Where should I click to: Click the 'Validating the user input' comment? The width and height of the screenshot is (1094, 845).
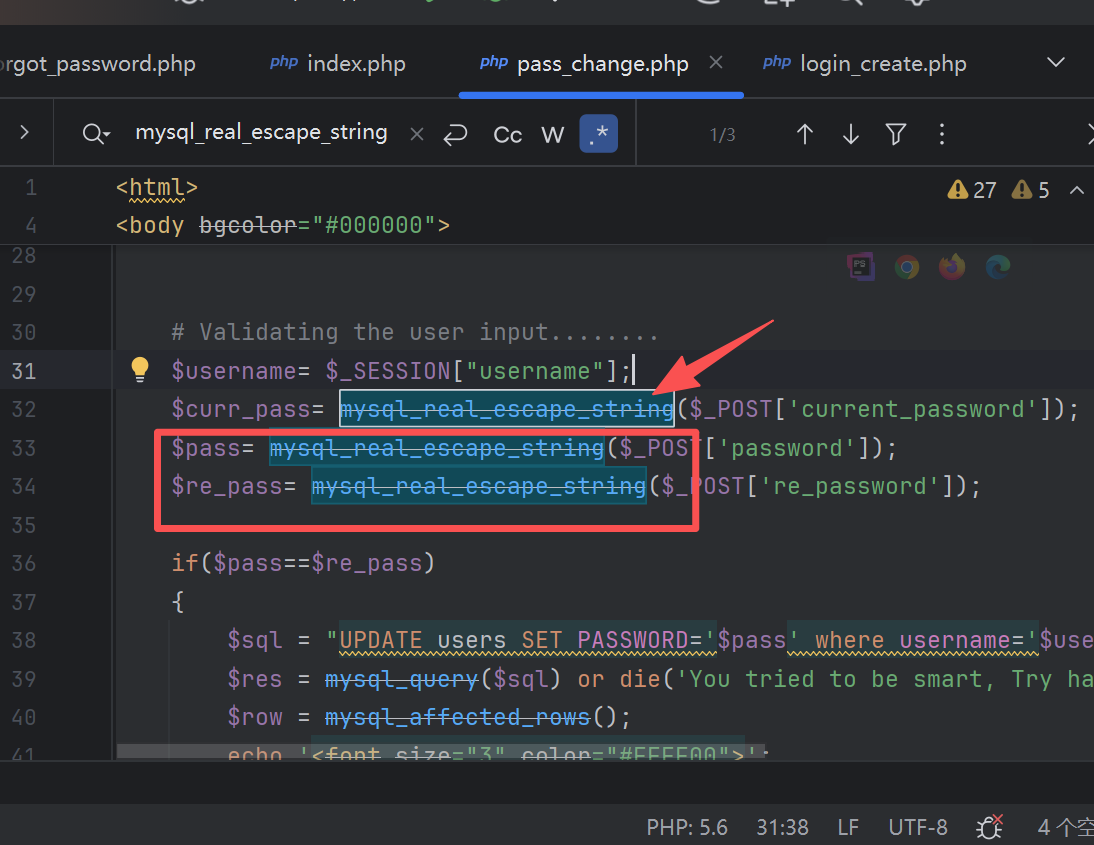click(x=414, y=332)
